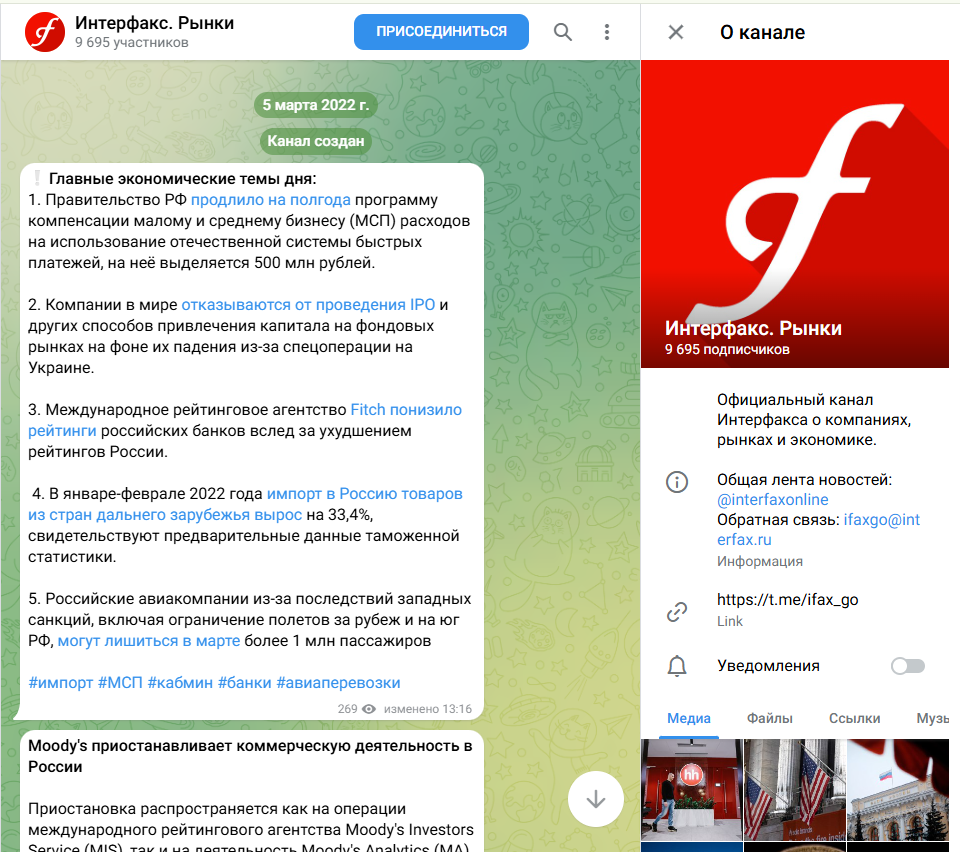Switch to the Ссылки tab
Viewport: 960px width, 852px height.
click(854, 718)
